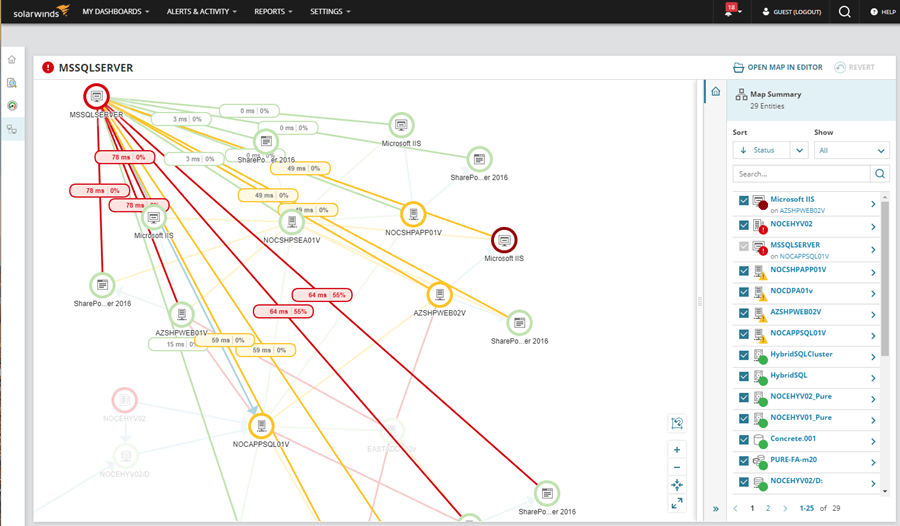
Task: Open the on AZSHPWEB02V sub-link
Action: point(802,211)
